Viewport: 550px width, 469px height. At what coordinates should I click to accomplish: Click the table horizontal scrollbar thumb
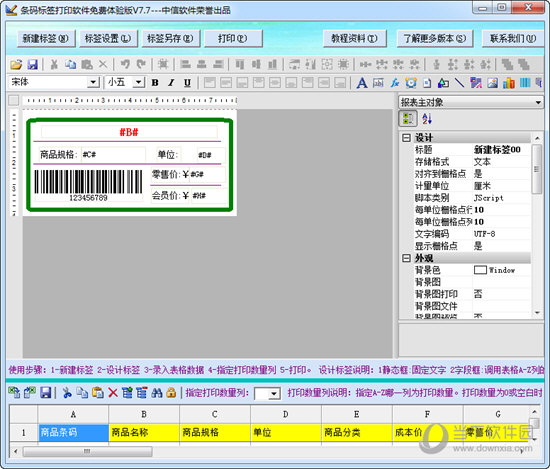tap(87, 451)
